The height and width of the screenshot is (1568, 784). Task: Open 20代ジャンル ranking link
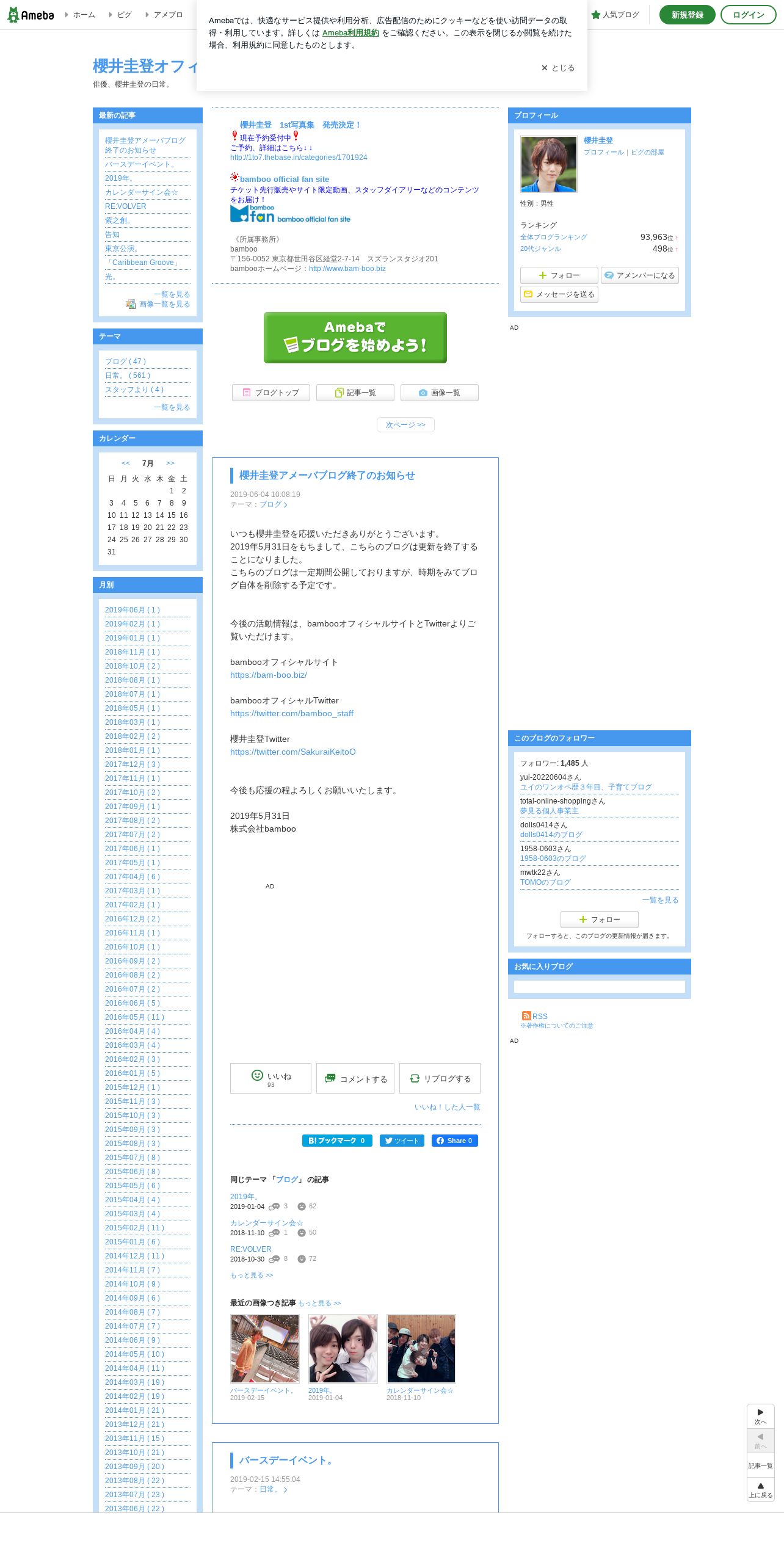point(540,249)
